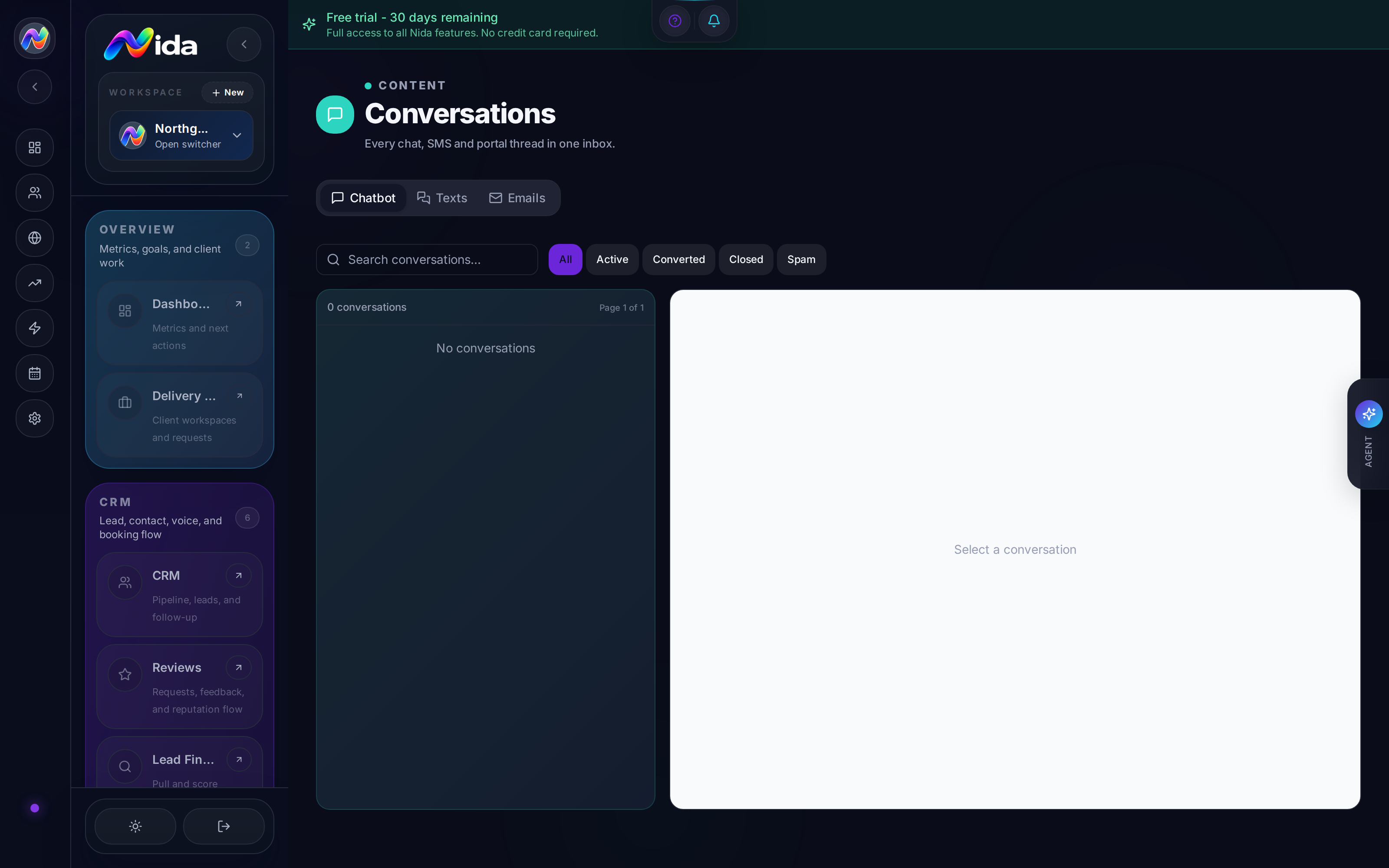The height and width of the screenshot is (868, 1389).
Task: Toggle light theme with sun button
Action: [135, 826]
